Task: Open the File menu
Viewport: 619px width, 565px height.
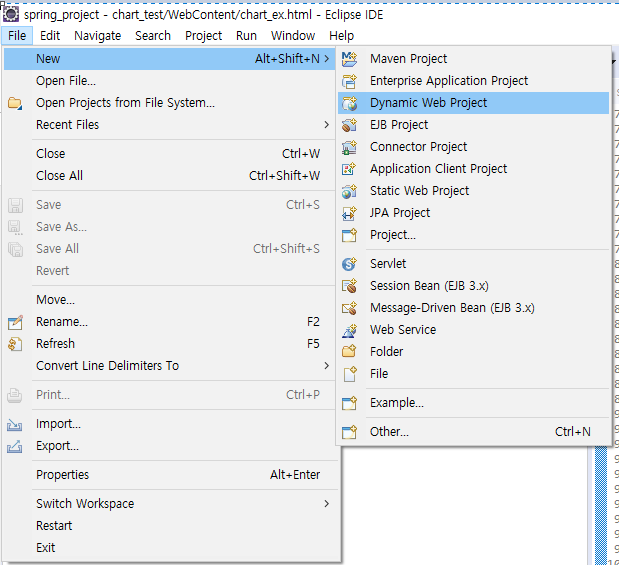Action: point(17,36)
